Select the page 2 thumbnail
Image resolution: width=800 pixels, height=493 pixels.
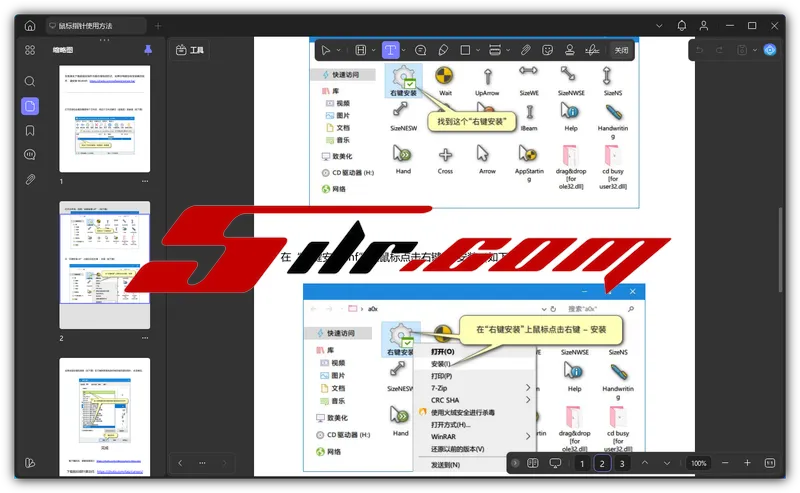click(x=105, y=265)
